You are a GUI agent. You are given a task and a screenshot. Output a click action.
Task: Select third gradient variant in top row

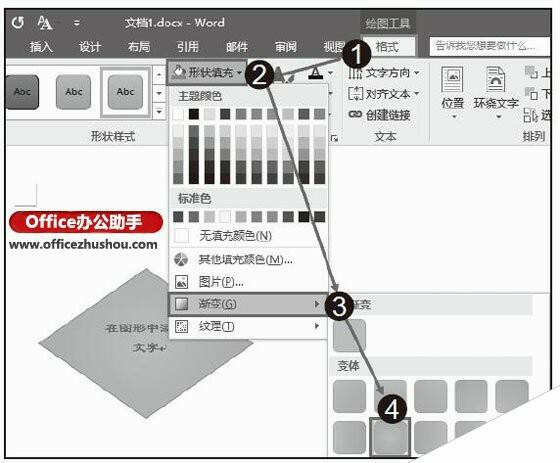[x=430, y=397]
